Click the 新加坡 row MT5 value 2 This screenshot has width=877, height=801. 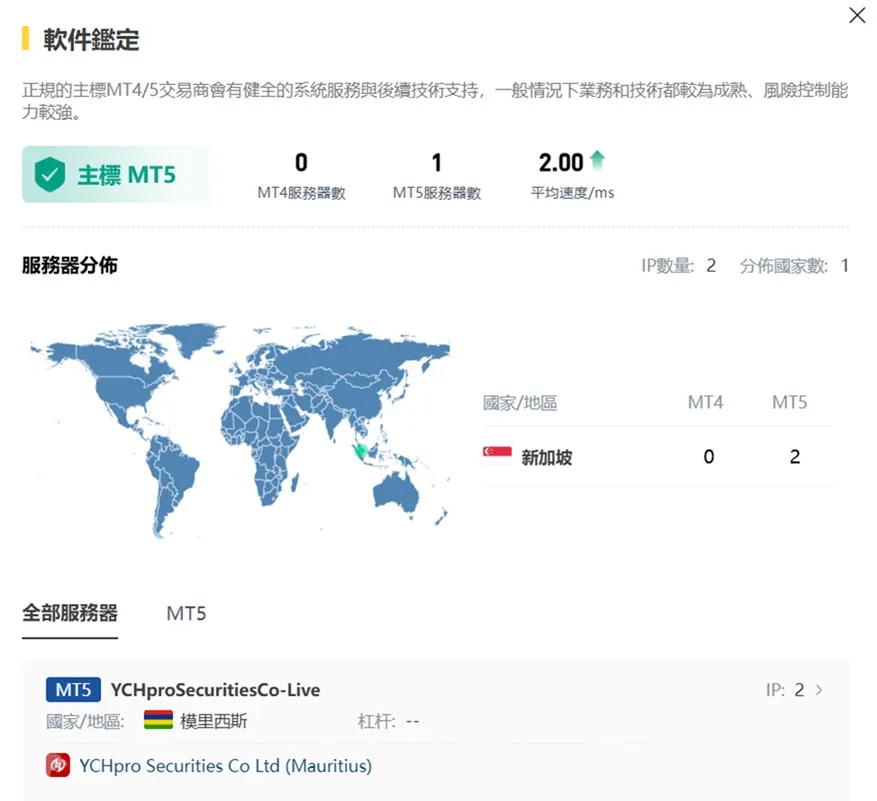[795, 457]
